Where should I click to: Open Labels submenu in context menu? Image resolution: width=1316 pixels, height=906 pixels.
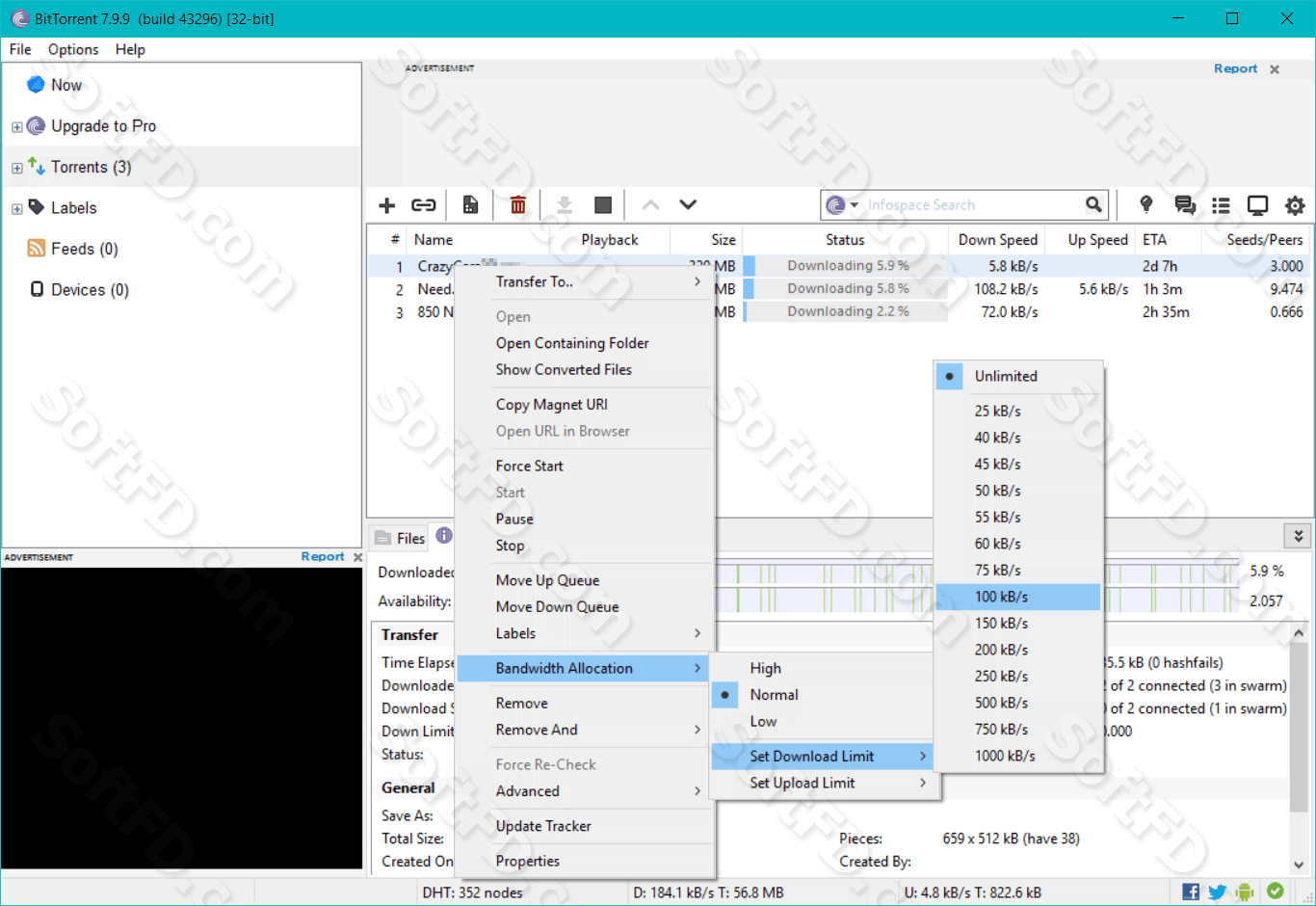(x=585, y=633)
